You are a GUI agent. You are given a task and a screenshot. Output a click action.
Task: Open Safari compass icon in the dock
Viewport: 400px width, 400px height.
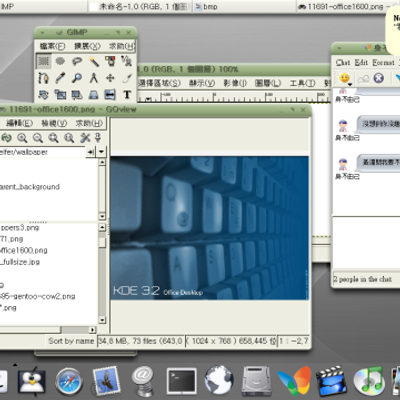(x=69, y=381)
